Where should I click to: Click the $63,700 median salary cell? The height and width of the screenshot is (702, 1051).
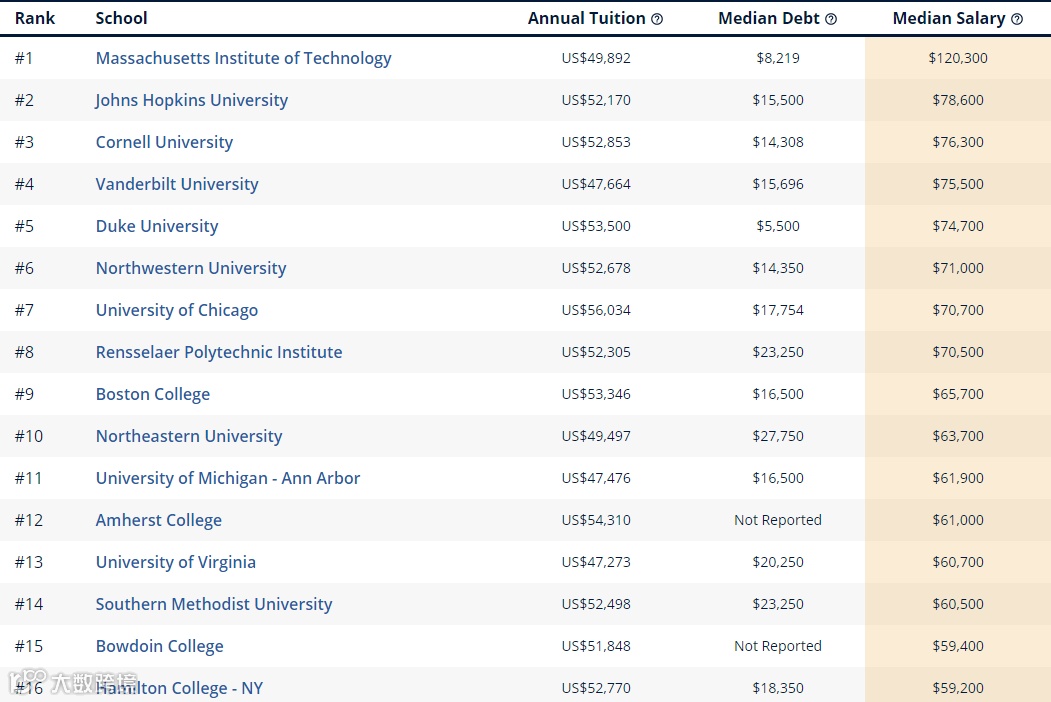[x=958, y=436]
